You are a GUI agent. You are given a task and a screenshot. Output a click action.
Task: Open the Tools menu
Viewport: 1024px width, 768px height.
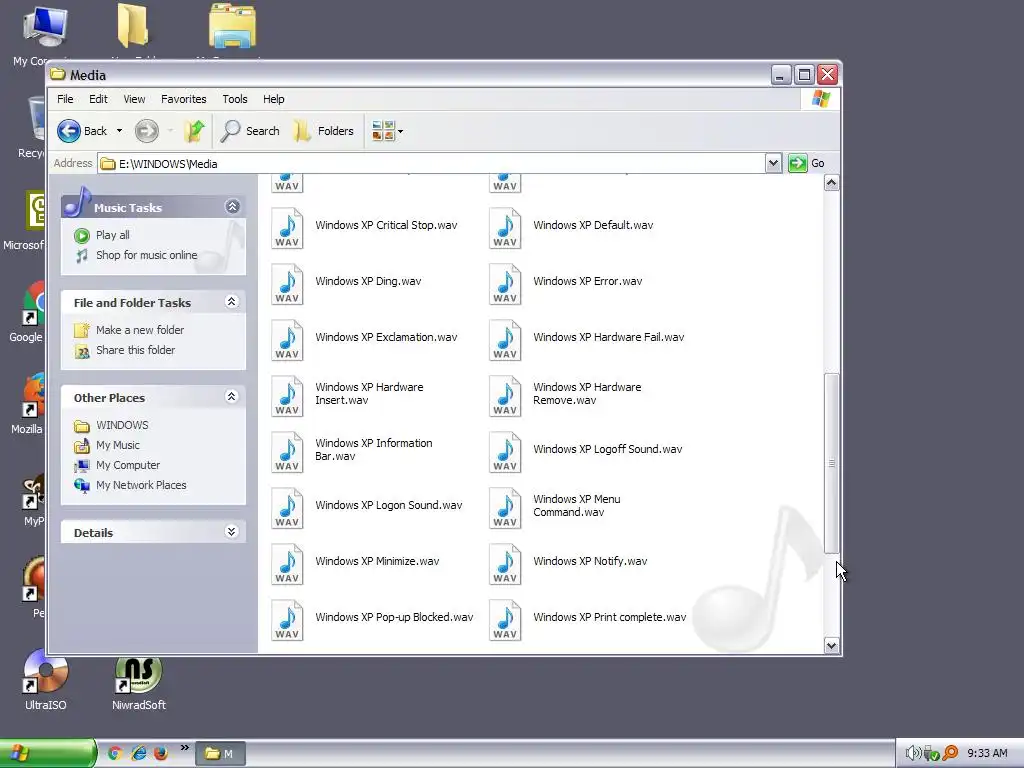234,99
